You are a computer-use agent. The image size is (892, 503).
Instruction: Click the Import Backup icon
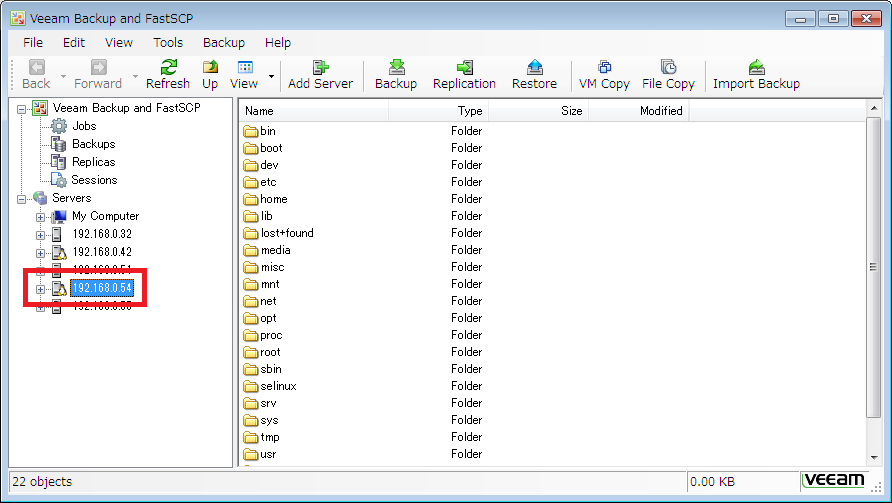tap(757, 67)
